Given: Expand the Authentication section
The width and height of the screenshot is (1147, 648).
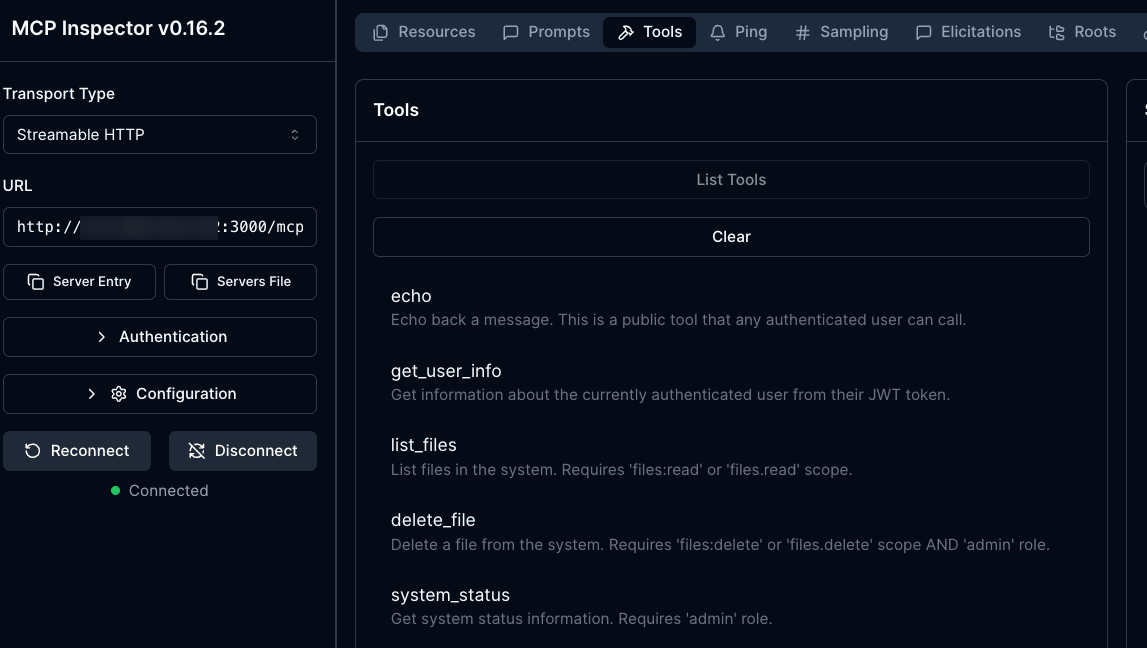Looking at the screenshot, I should 160,337.
